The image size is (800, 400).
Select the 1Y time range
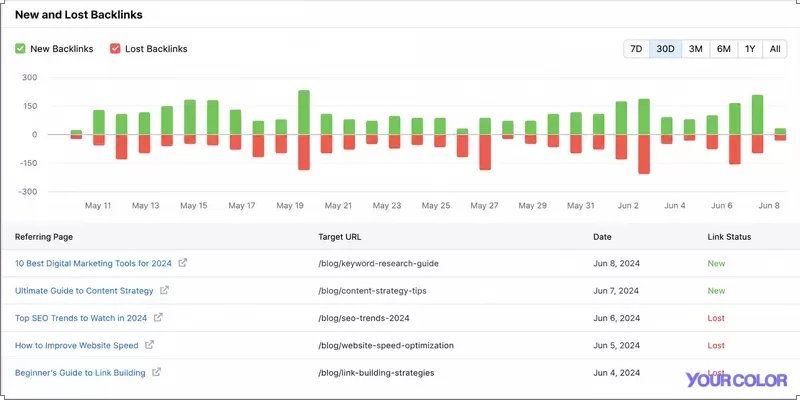click(x=749, y=49)
